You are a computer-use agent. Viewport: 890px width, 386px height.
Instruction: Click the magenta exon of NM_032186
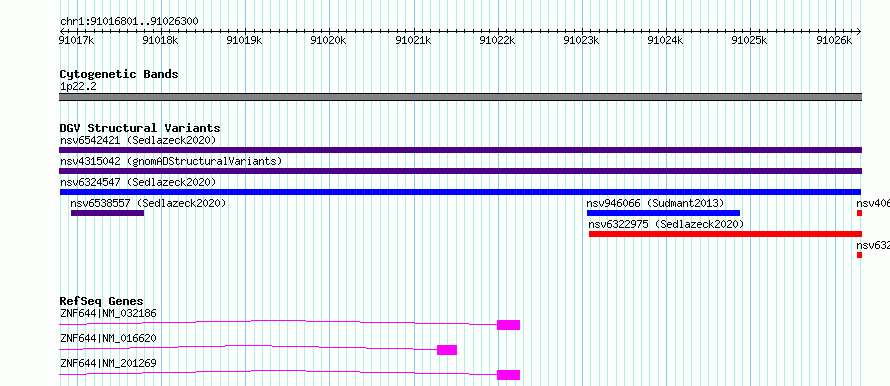509,325
